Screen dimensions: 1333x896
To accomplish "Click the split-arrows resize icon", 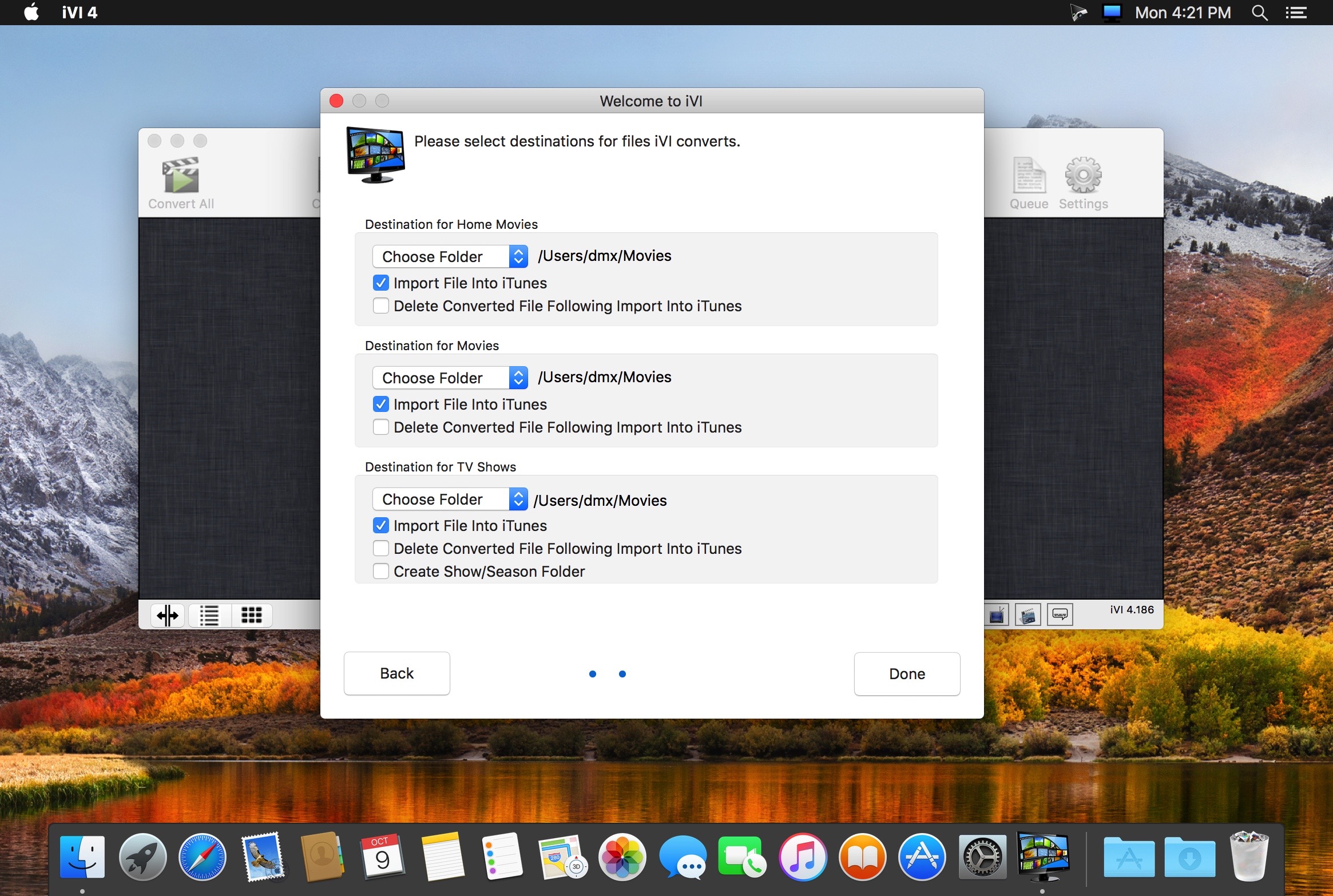I will tap(168, 616).
